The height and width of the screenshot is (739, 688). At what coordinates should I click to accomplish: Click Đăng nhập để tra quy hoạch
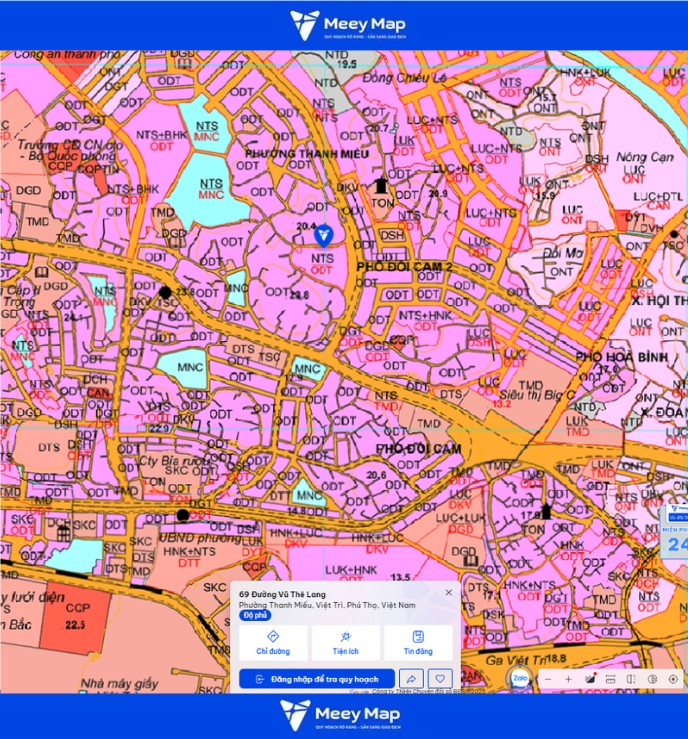point(317,679)
